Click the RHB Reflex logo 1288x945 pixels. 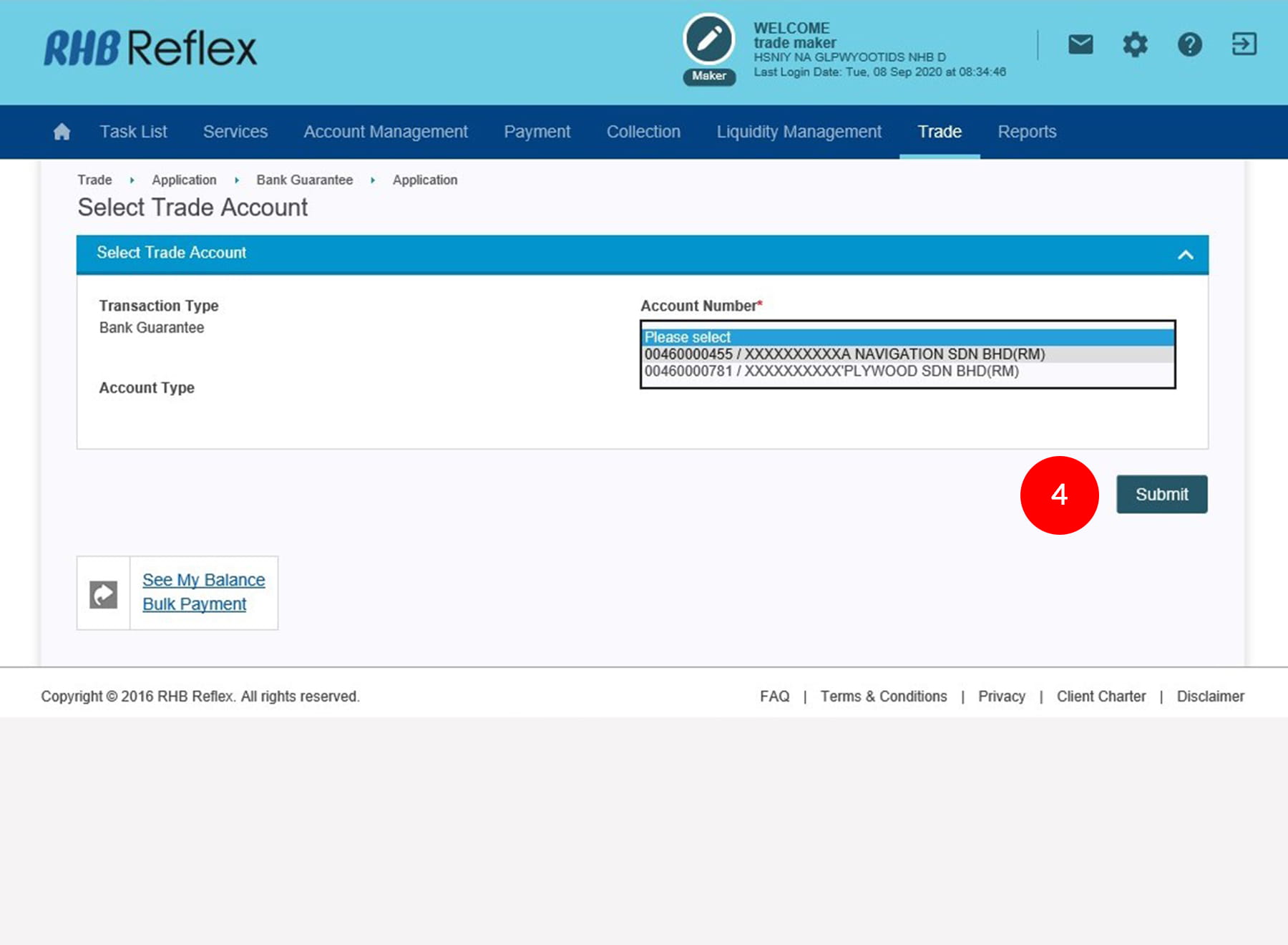[x=150, y=49]
